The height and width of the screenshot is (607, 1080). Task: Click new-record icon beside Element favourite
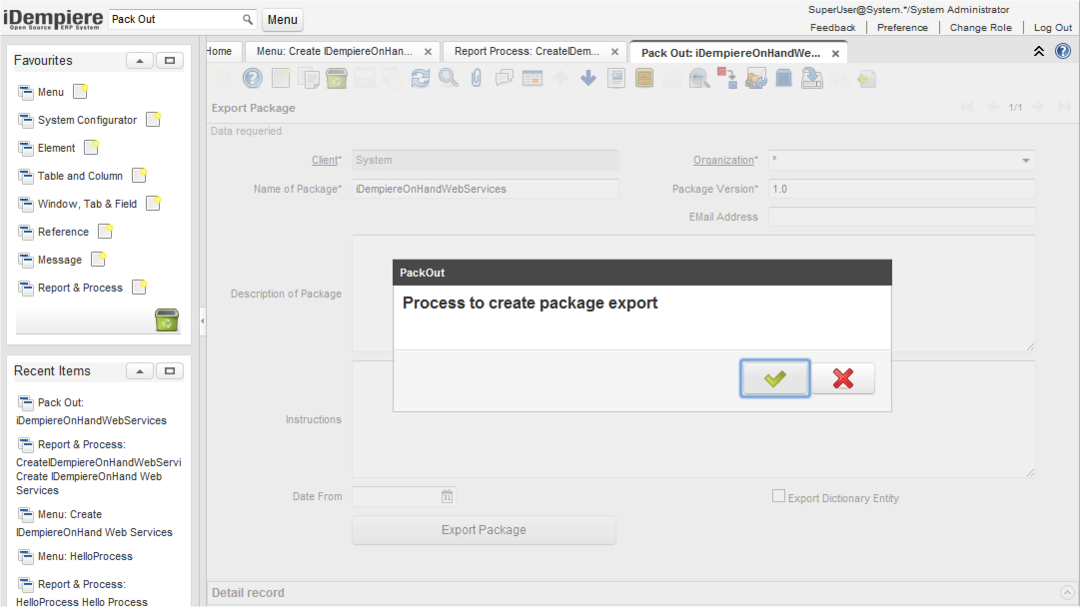91,148
